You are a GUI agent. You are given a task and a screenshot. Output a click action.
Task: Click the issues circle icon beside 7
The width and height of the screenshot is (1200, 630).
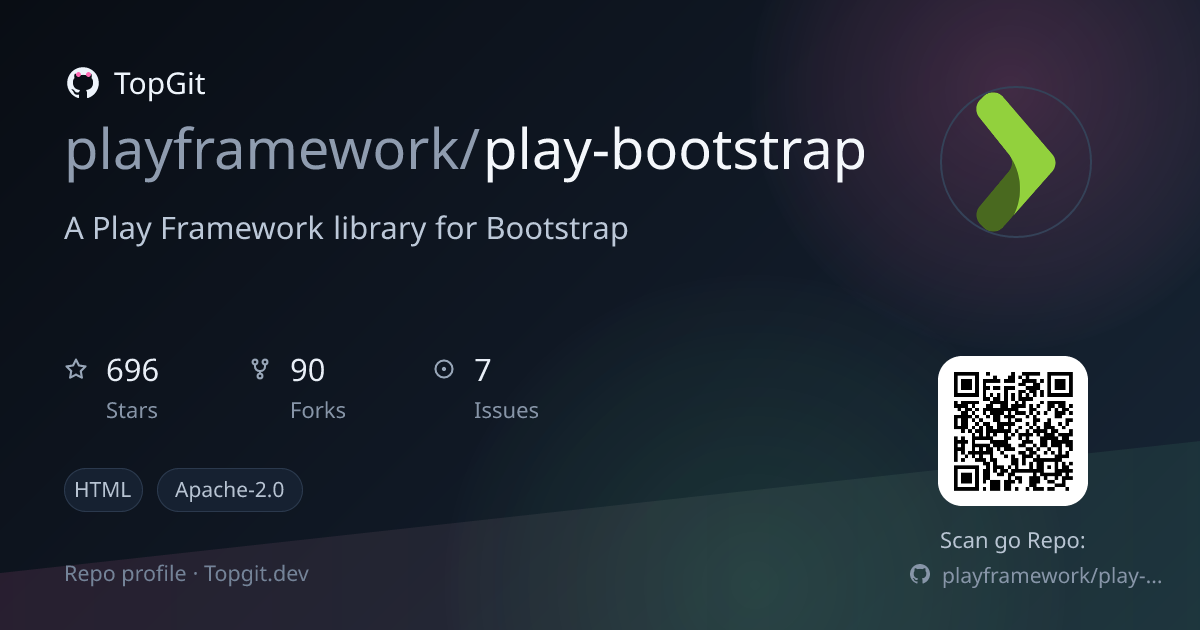444,370
